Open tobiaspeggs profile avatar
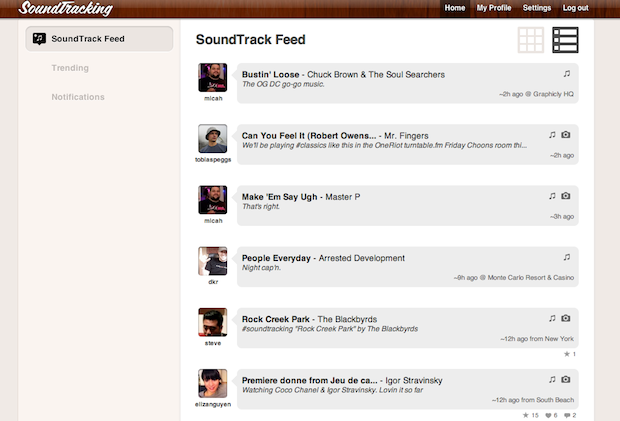Screen dimensions: 620x421 (x=212, y=138)
